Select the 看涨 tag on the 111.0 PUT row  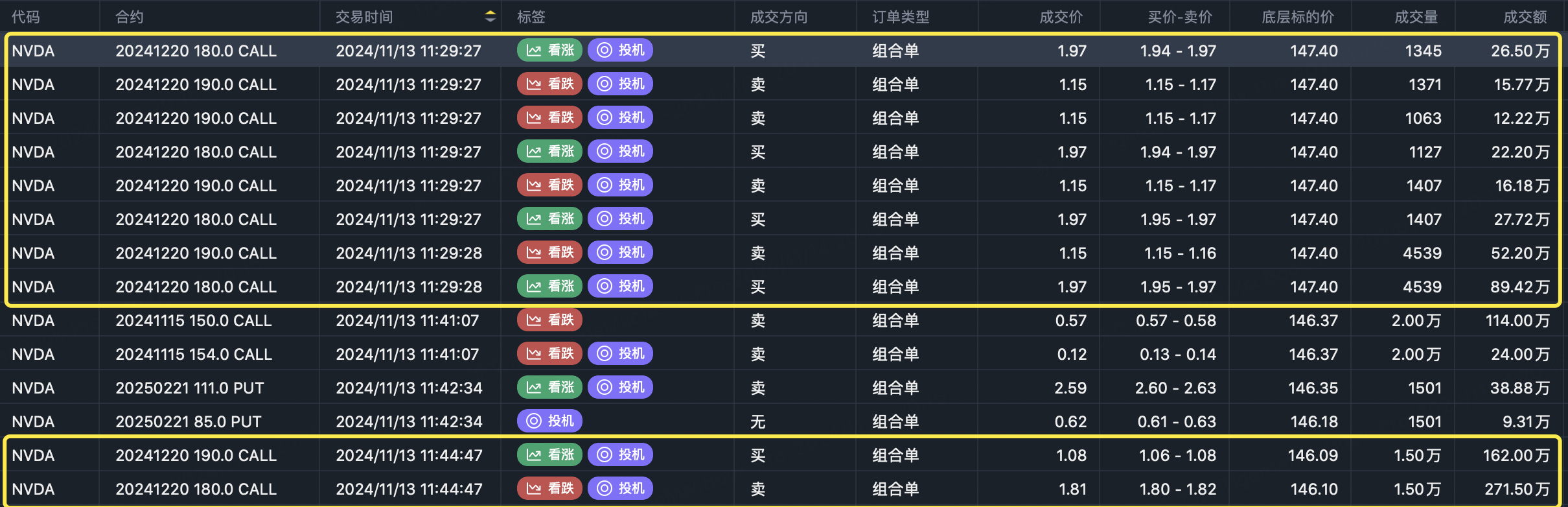(549, 388)
